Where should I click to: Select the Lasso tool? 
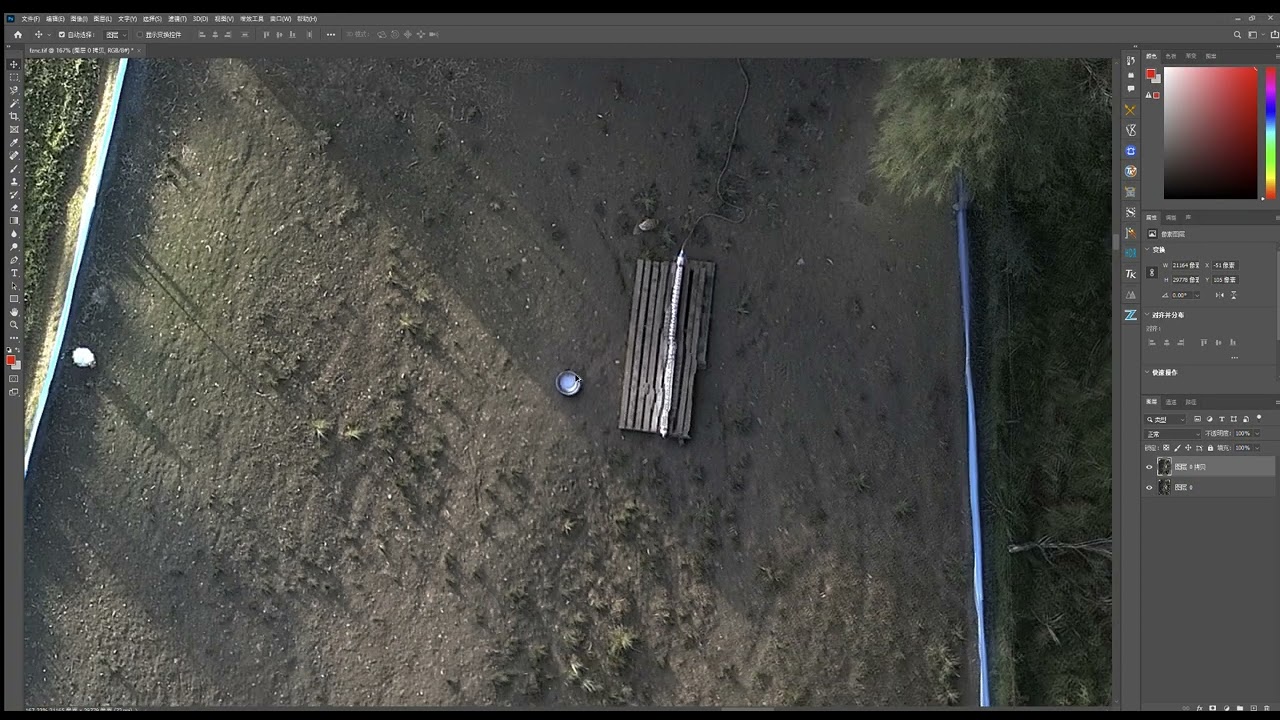pos(14,90)
